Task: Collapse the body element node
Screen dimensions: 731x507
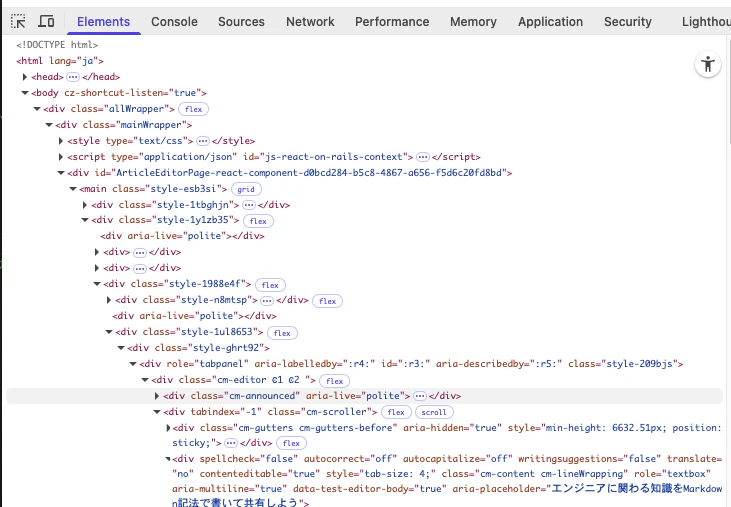Action: [x=25, y=93]
